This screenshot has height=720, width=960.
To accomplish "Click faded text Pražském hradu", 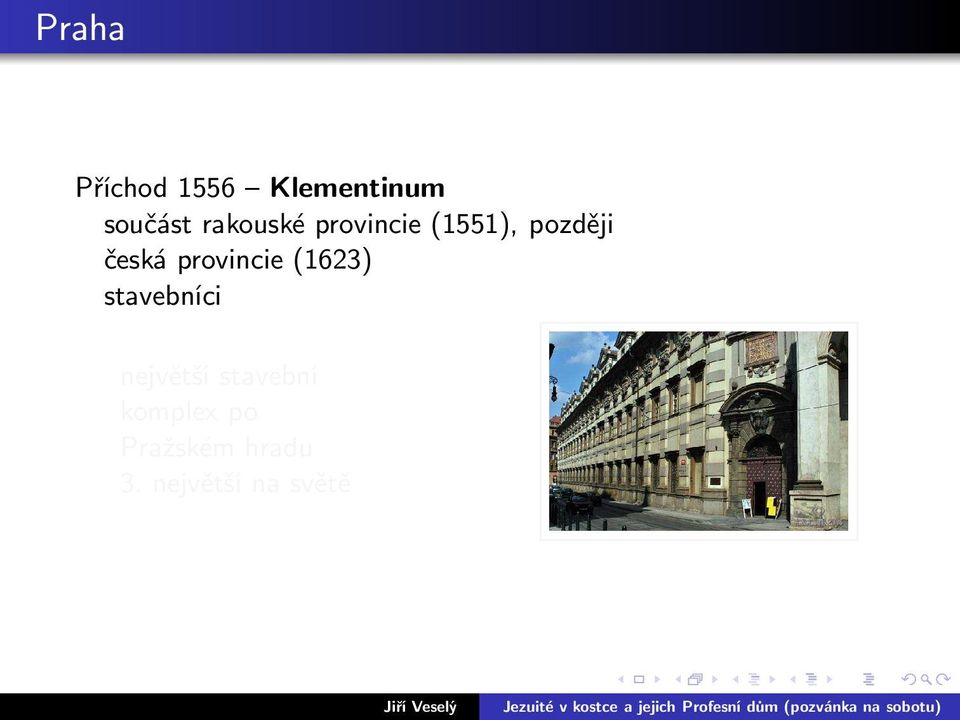I will (x=216, y=448).
